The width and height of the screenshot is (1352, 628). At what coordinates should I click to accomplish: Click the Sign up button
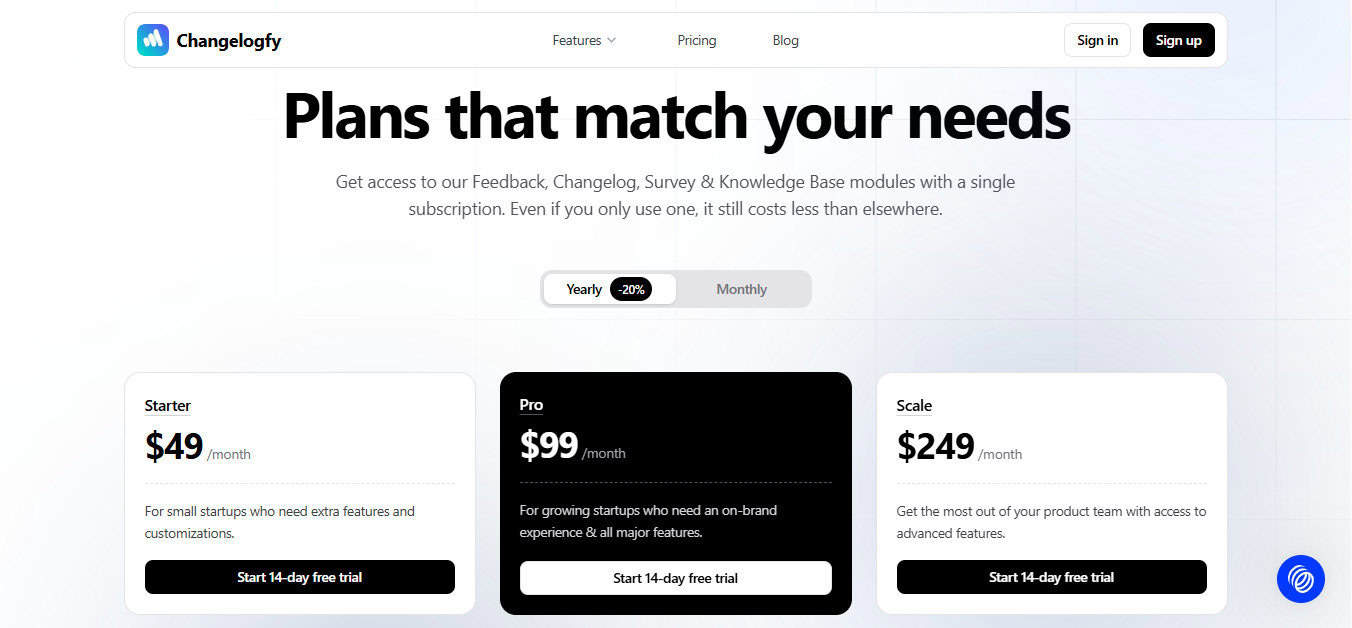tap(1179, 40)
